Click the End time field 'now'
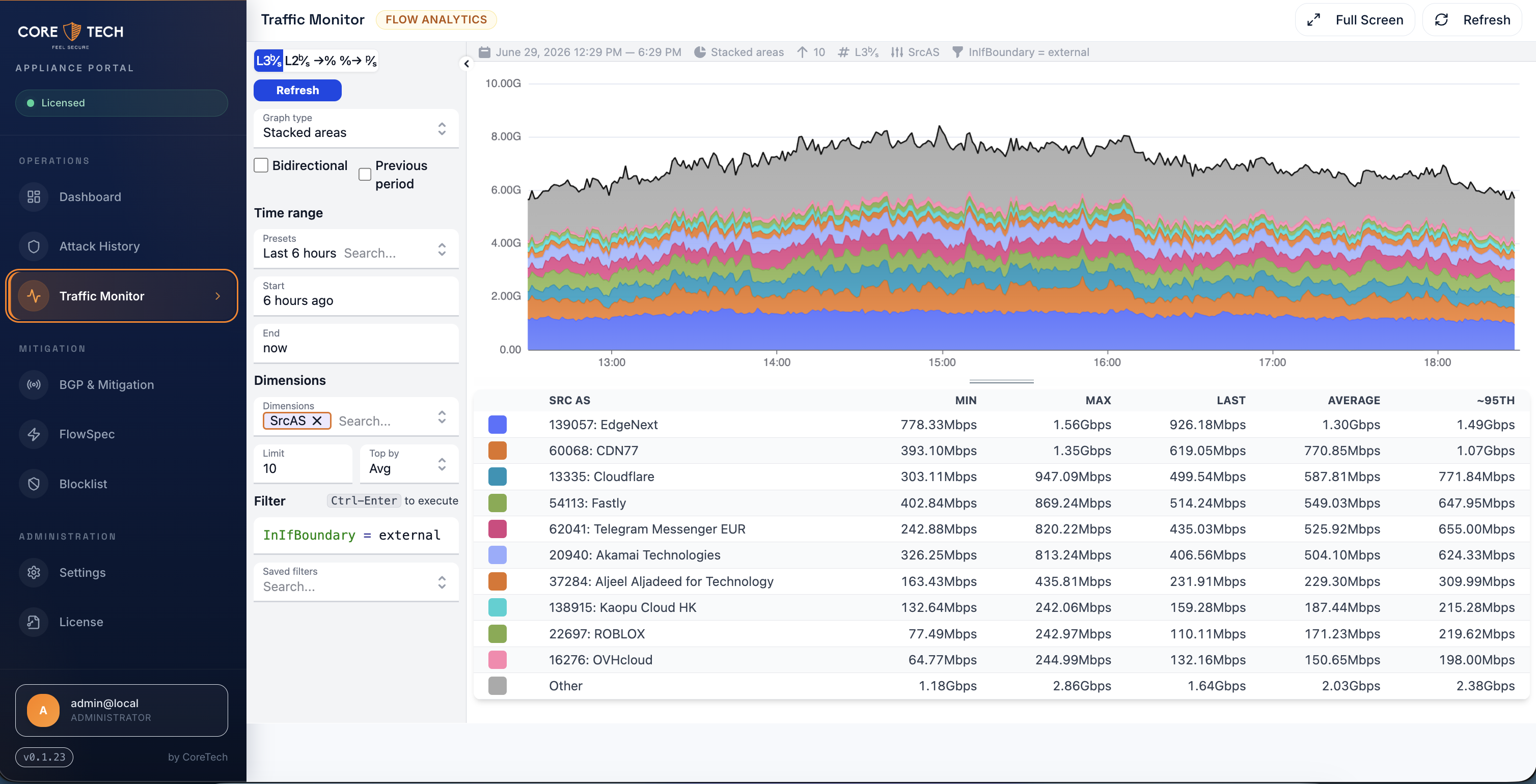 pyautogui.click(x=356, y=343)
